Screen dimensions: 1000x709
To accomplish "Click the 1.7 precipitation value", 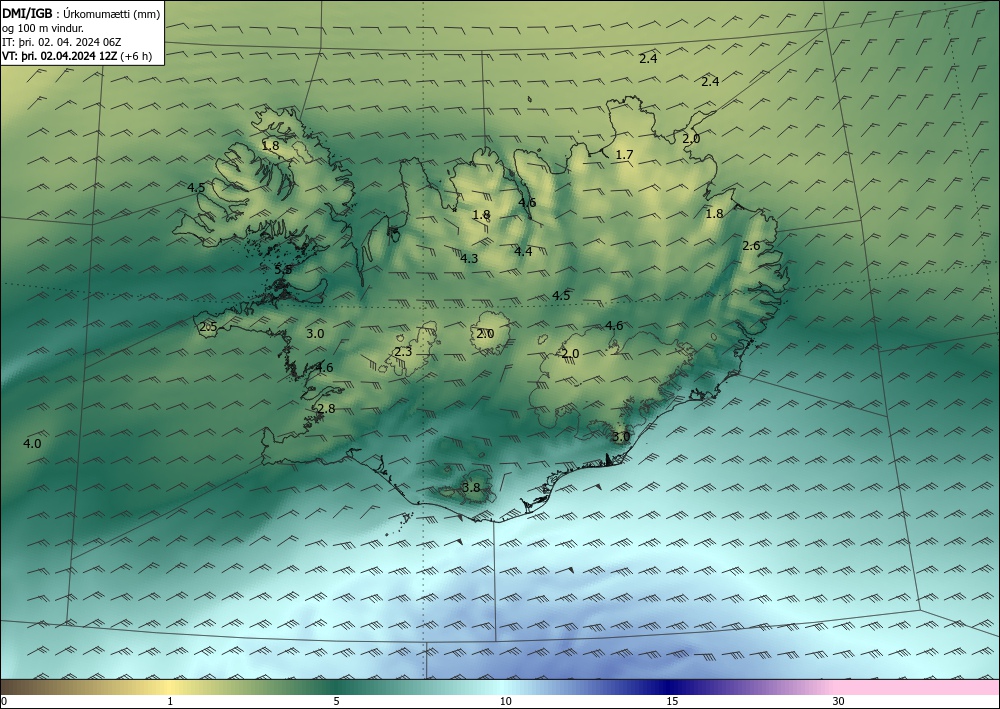I will 624,154.
